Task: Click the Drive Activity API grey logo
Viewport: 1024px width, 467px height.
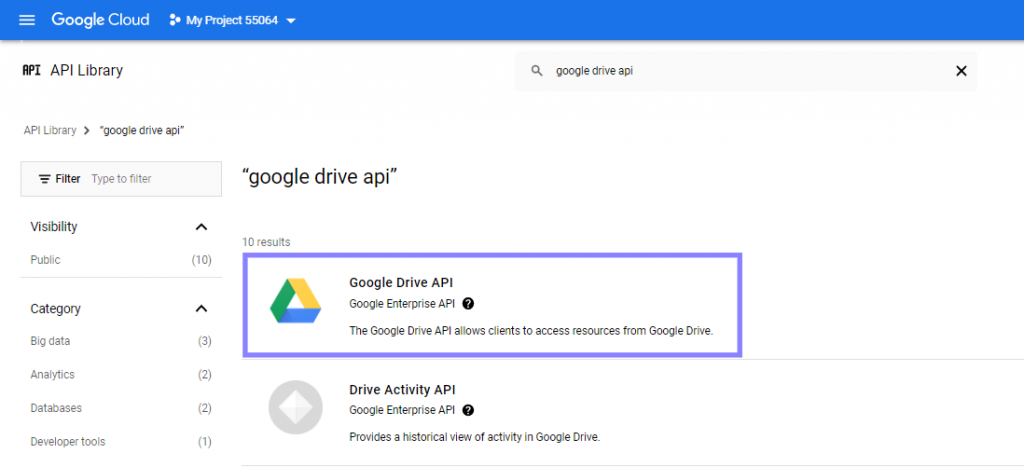Action: (x=295, y=408)
